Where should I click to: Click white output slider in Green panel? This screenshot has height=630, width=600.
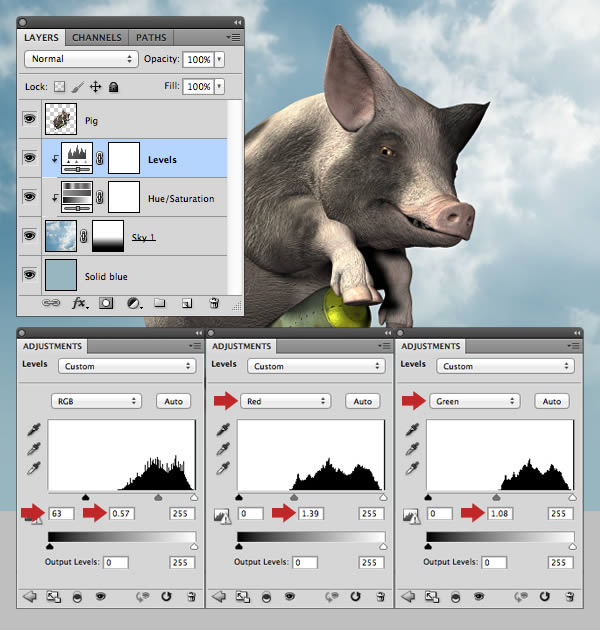573,546
